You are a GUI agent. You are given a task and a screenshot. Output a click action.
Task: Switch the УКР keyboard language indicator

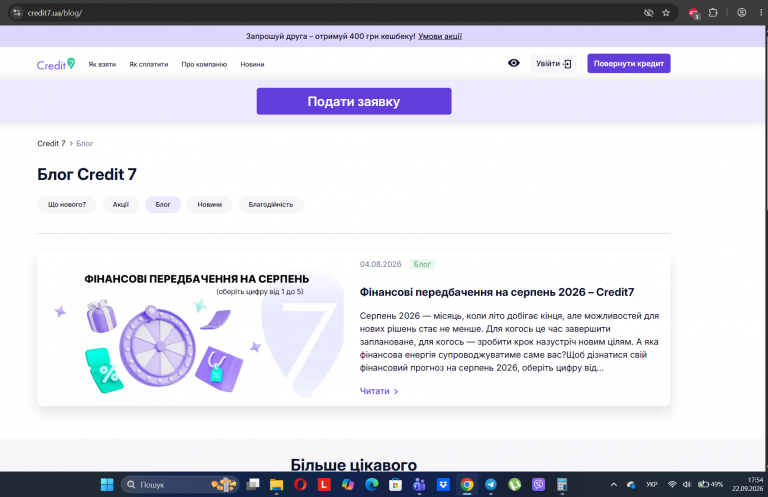tap(651, 484)
